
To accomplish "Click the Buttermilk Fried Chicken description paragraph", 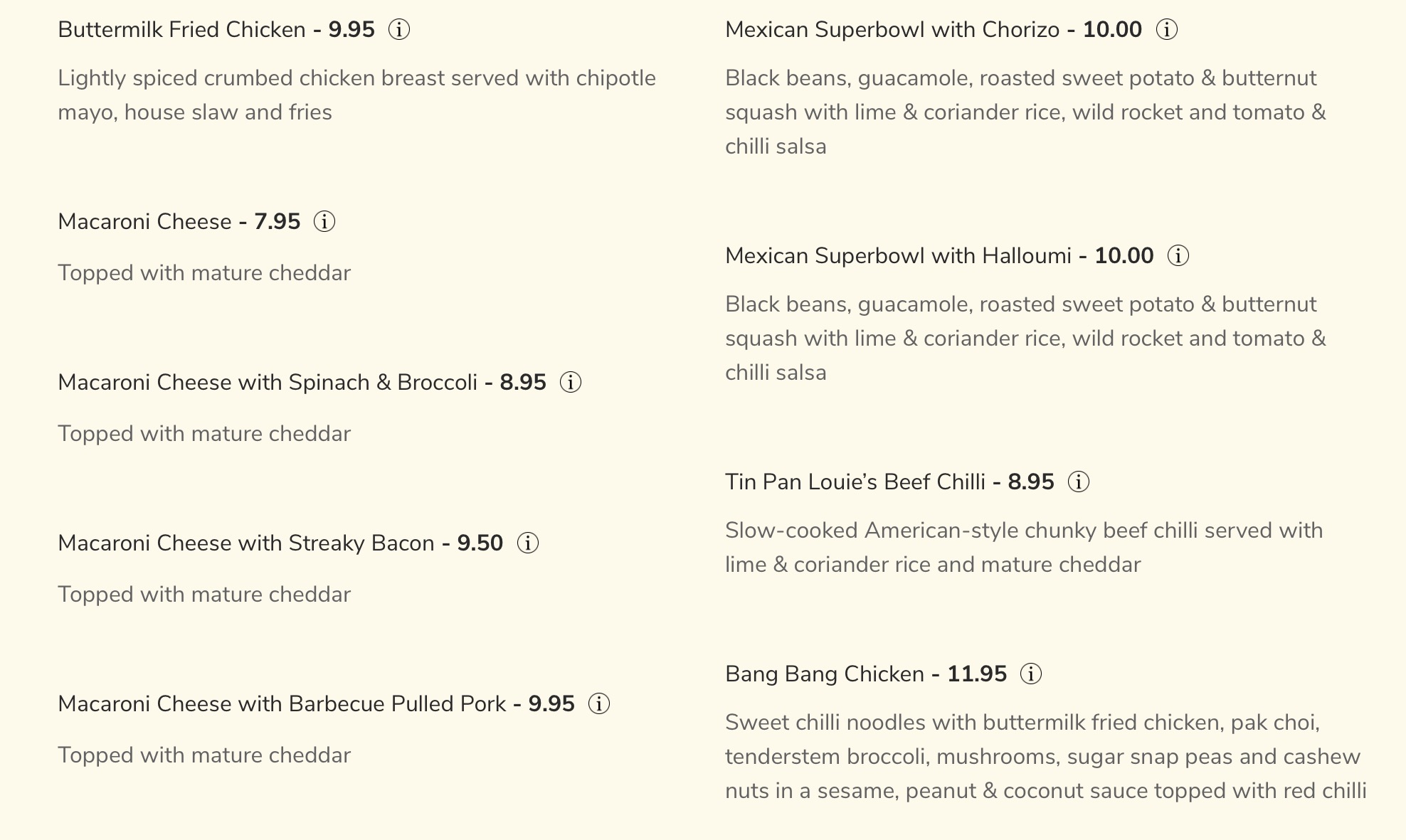I will click(356, 95).
